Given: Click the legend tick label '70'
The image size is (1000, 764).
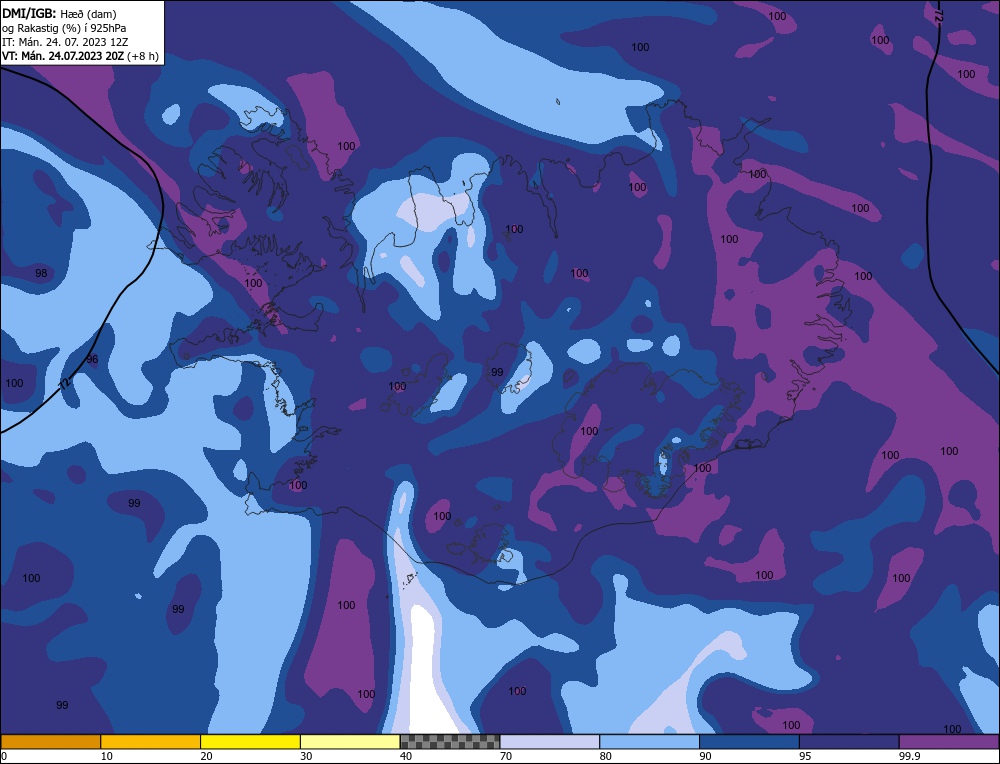Looking at the screenshot, I should tap(506, 756).
